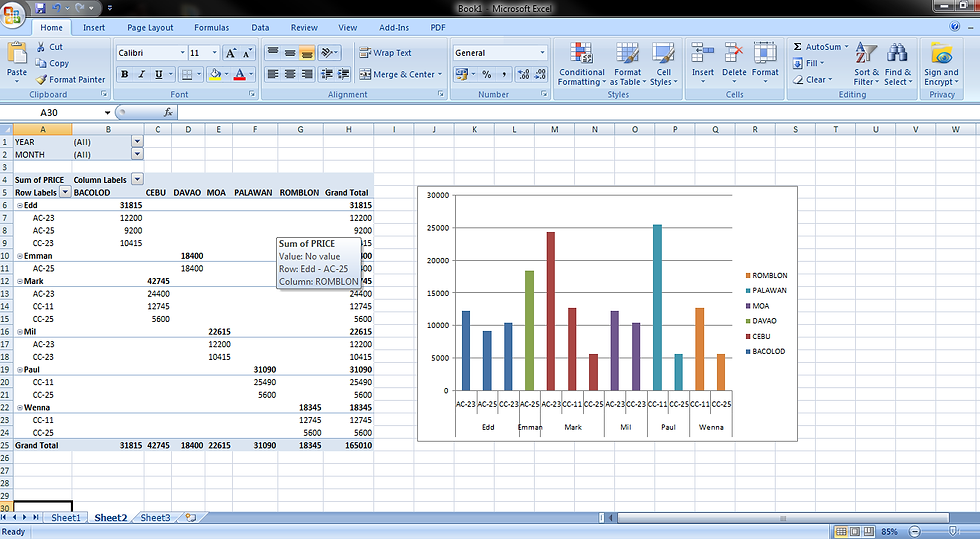The image size is (980, 539).
Task: Decrease font size with shrink A icon
Action: coord(248,53)
